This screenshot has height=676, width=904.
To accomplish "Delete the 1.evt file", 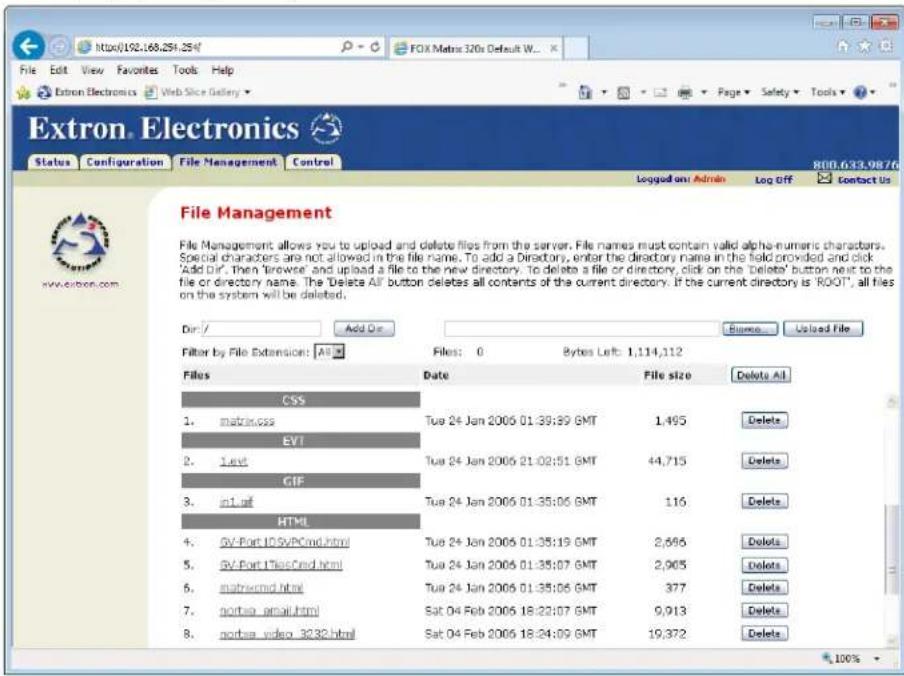I will coord(764,460).
